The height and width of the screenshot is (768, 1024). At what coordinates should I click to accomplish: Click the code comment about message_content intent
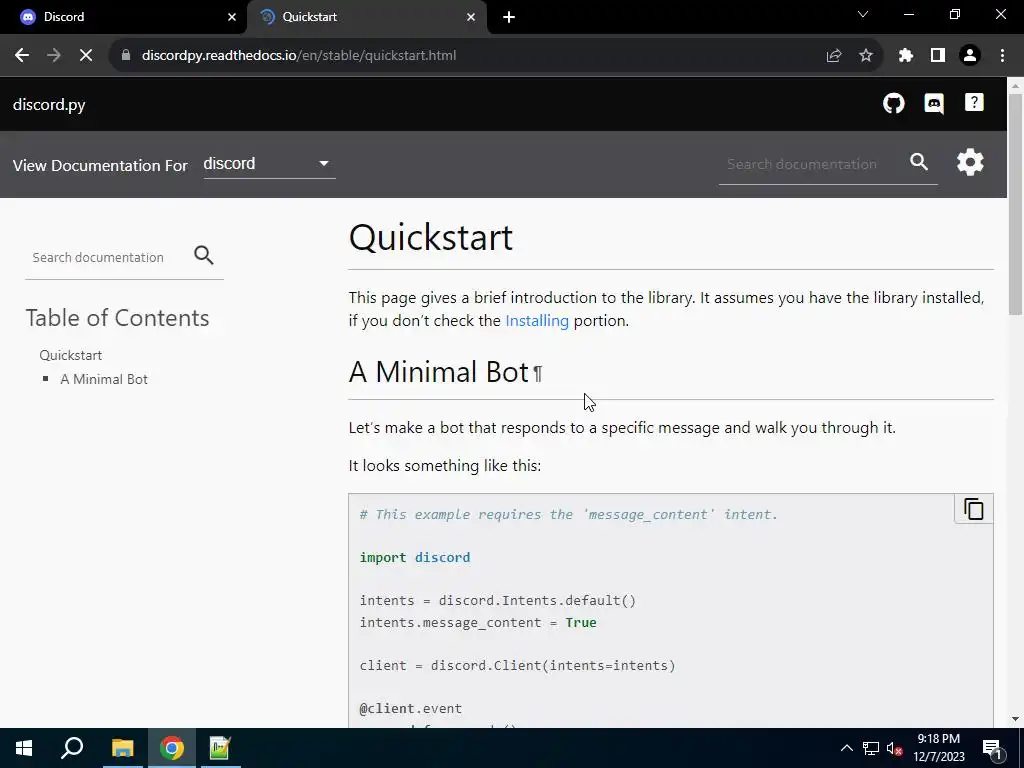(x=569, y=515)
